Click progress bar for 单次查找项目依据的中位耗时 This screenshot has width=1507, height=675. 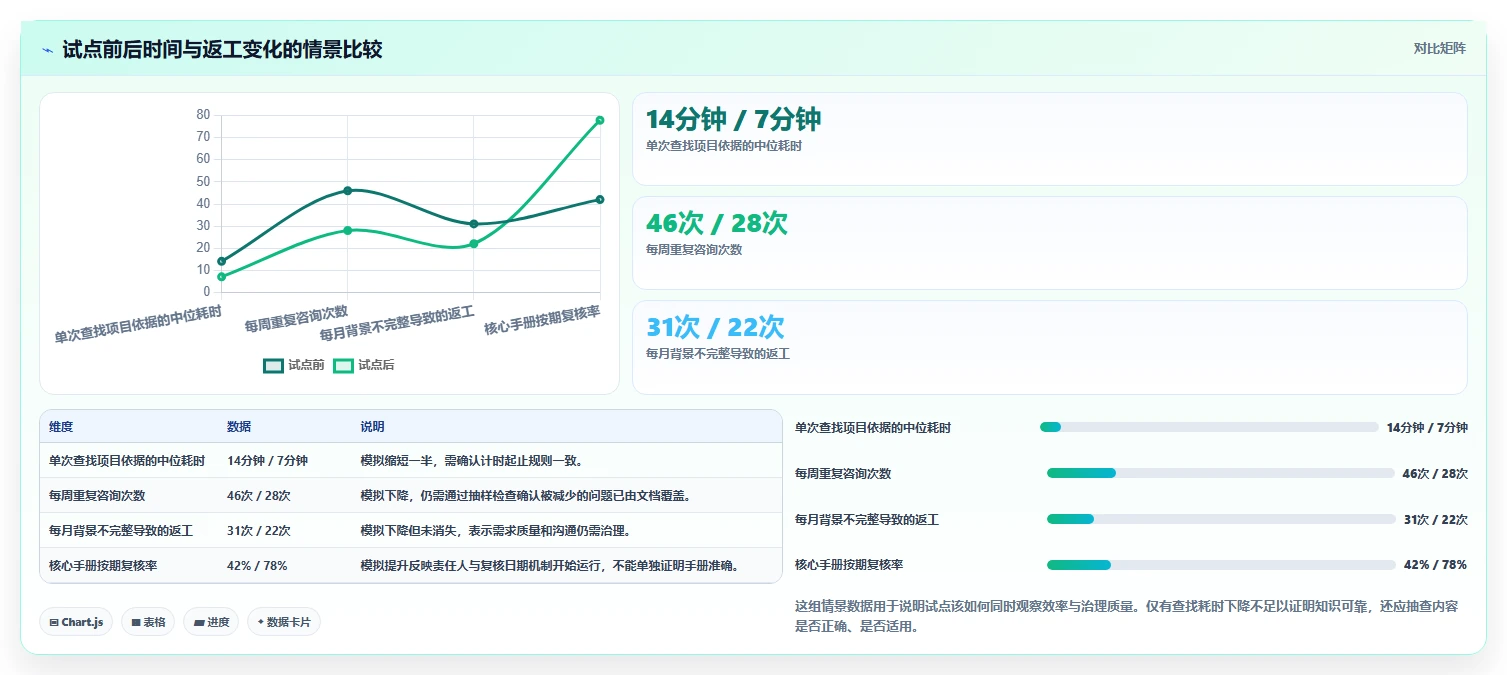click(x=1209, y=427)
